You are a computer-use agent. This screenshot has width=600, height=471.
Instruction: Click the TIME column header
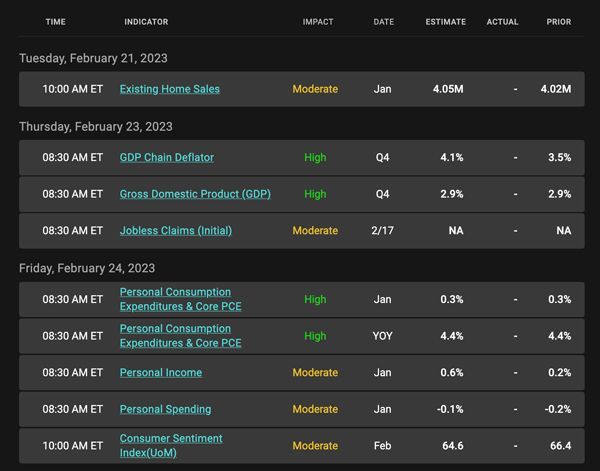[x=55, y=22]
